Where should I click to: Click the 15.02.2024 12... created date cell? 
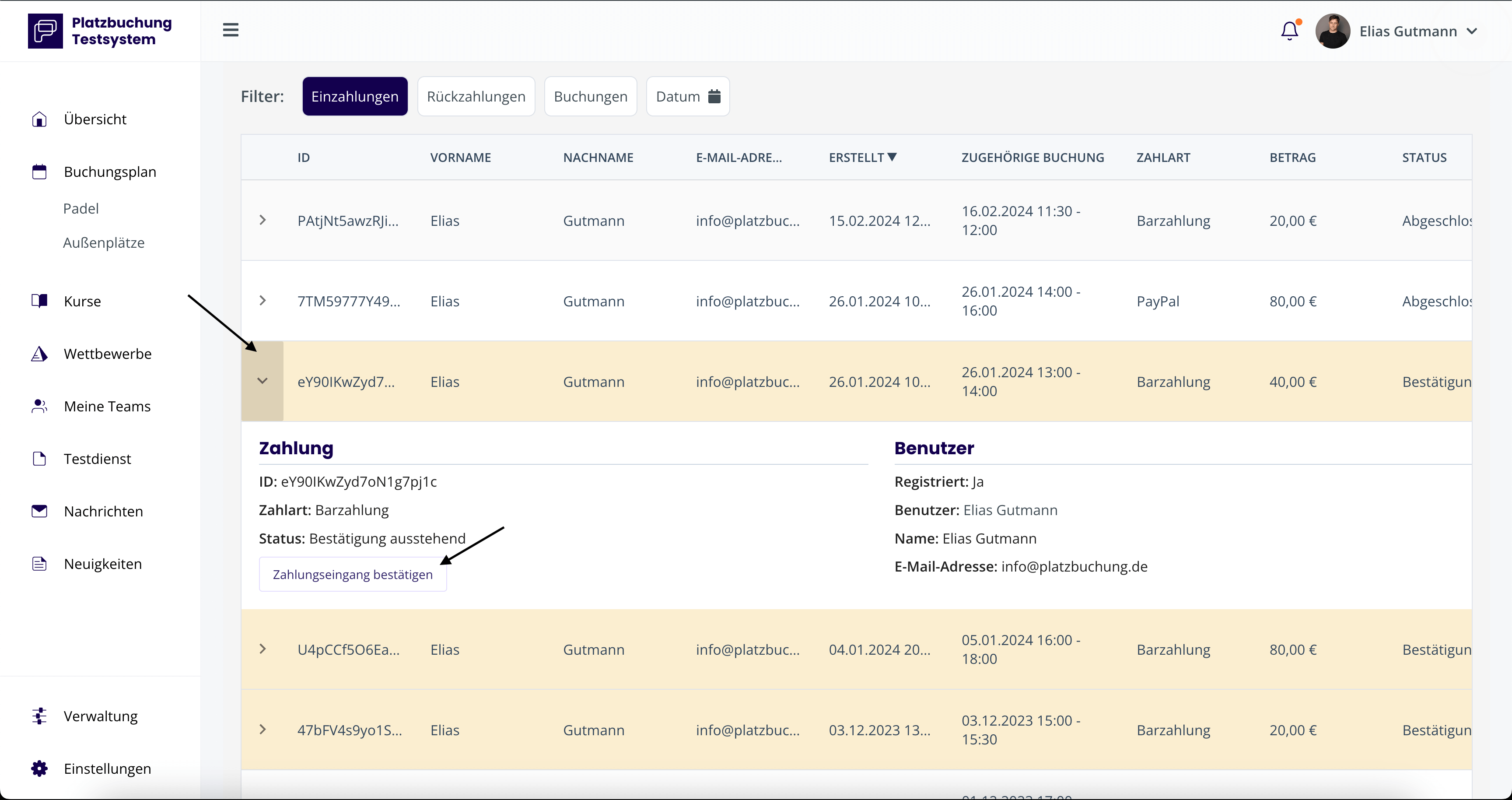point(879,221)
